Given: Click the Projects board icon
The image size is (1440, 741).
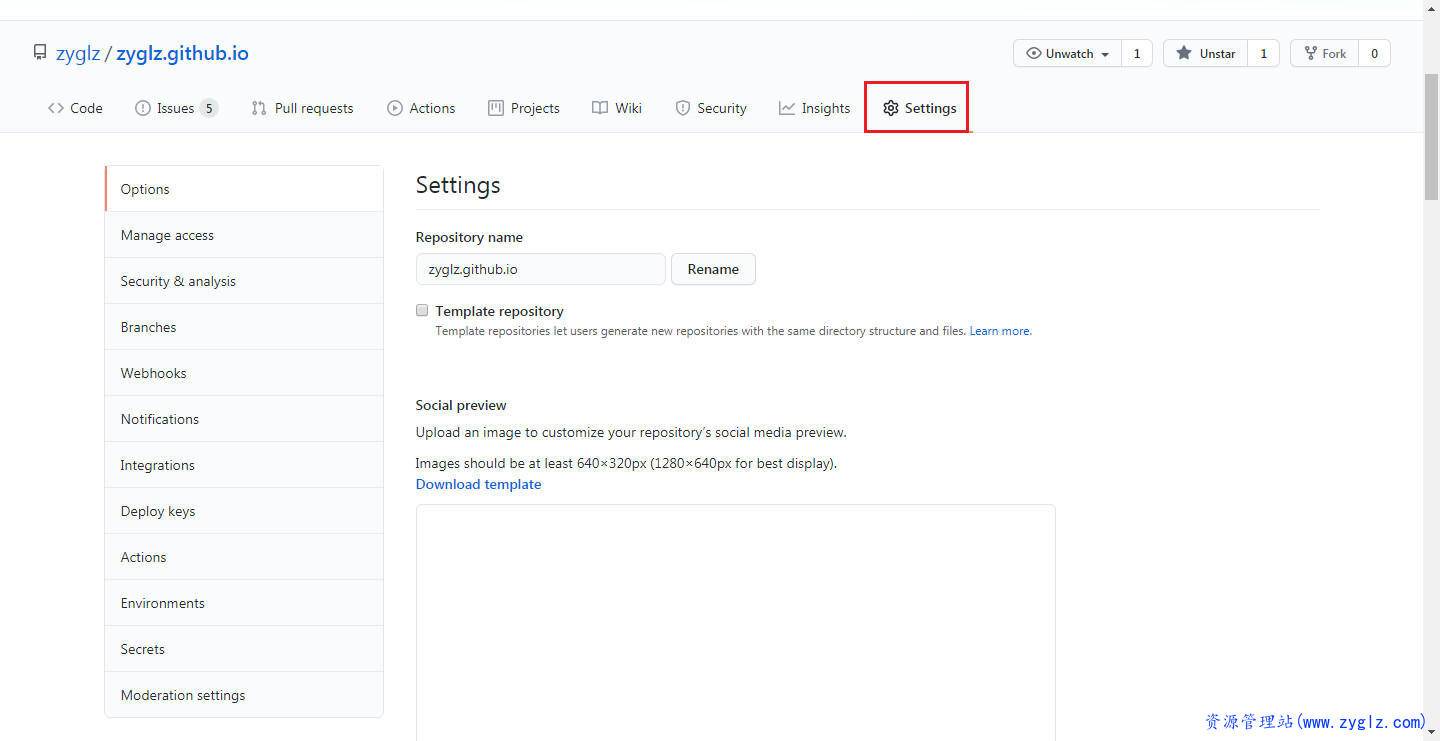Looking at the screenshot, I should pos(496,108).
